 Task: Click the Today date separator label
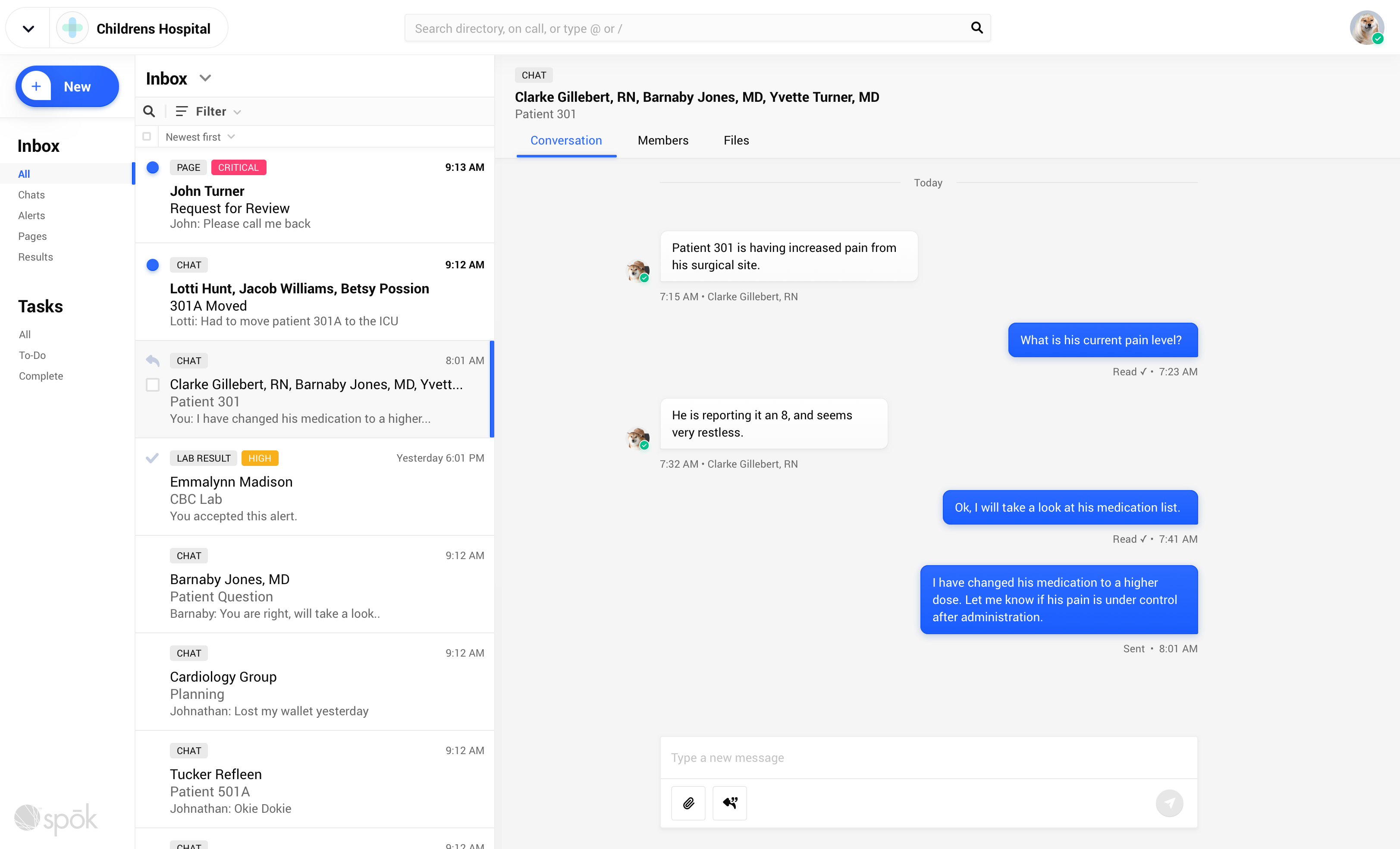[928, 182]
